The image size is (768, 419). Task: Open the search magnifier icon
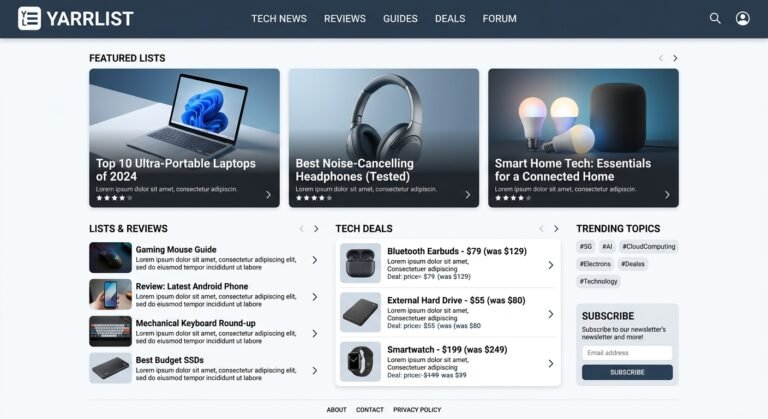tap(715, 19)
